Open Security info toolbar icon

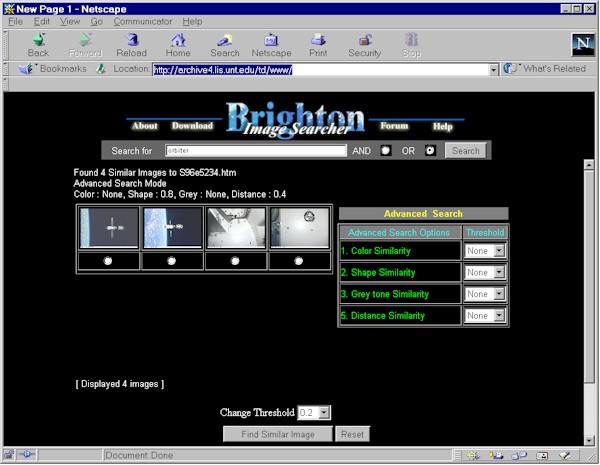364,44
